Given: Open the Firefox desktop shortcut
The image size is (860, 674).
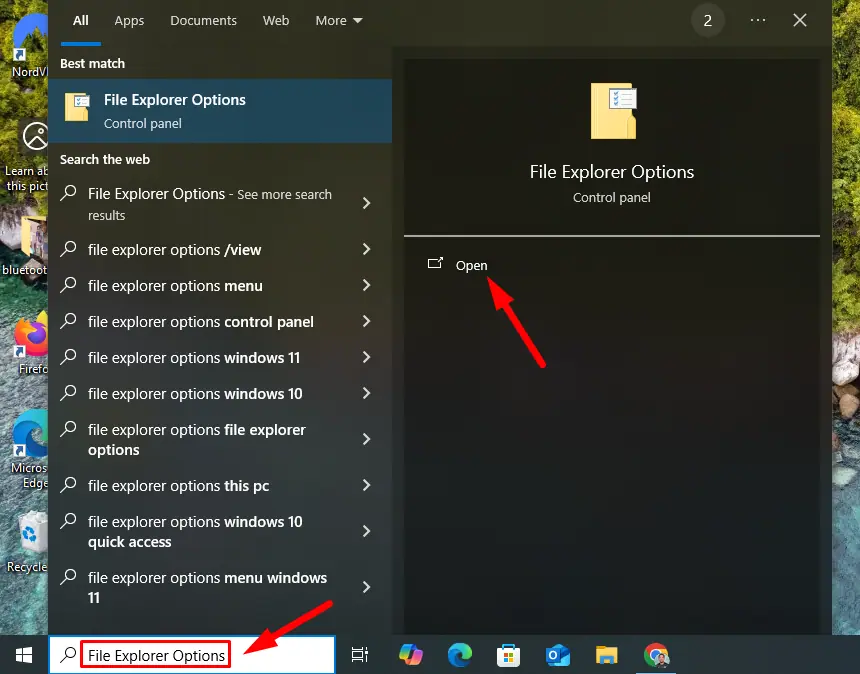Looking at the screenshot, I should click(29, 343).
